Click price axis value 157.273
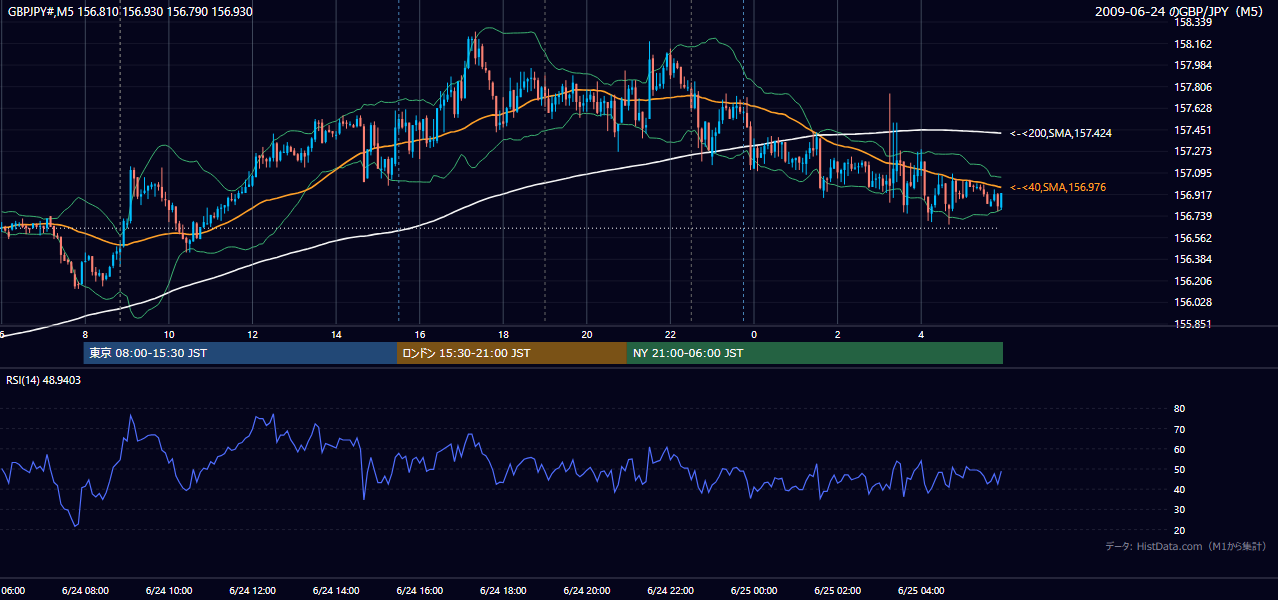Screen dimensions: 1278x600 click(1192, 151)
